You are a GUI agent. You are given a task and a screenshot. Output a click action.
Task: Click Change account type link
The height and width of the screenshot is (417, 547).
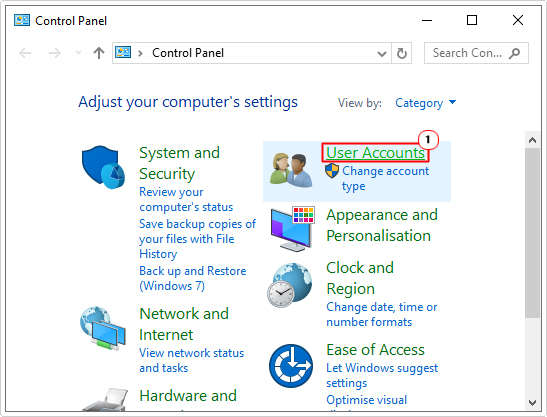[385, 178]
